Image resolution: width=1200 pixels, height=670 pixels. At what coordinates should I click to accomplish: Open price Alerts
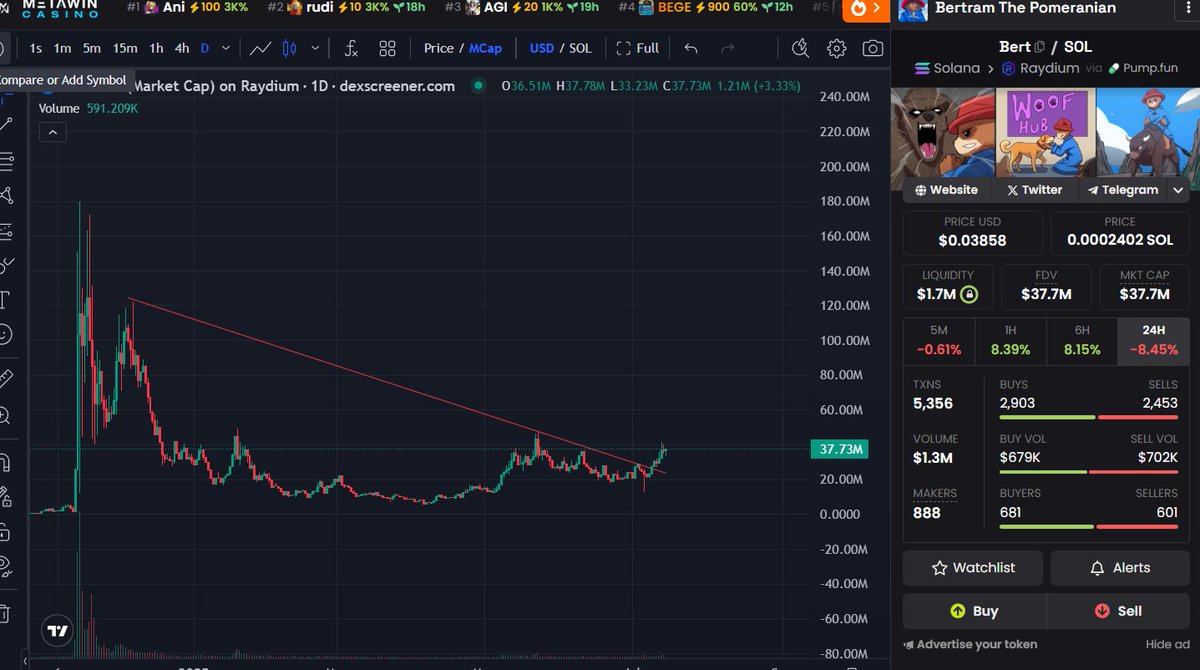[x=1120, y=568]
